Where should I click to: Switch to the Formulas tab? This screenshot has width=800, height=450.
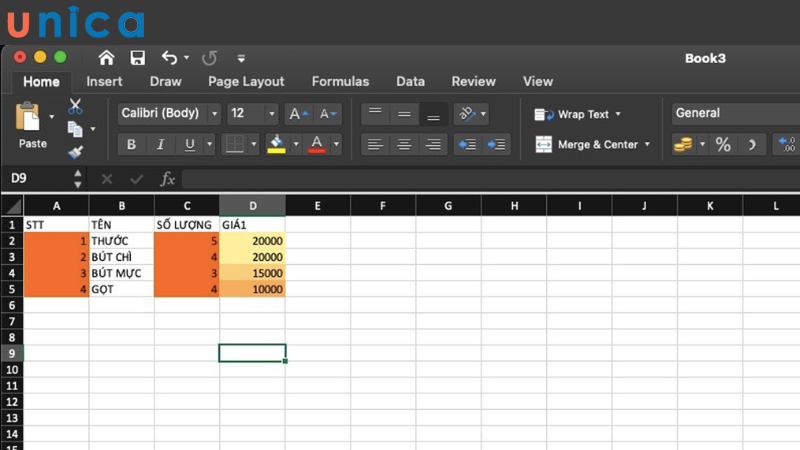coord(340,82)
